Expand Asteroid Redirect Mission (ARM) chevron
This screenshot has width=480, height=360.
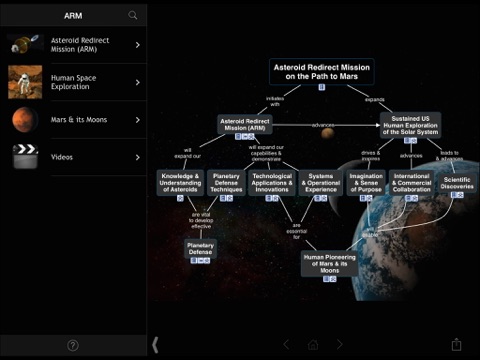coord(138,45)
